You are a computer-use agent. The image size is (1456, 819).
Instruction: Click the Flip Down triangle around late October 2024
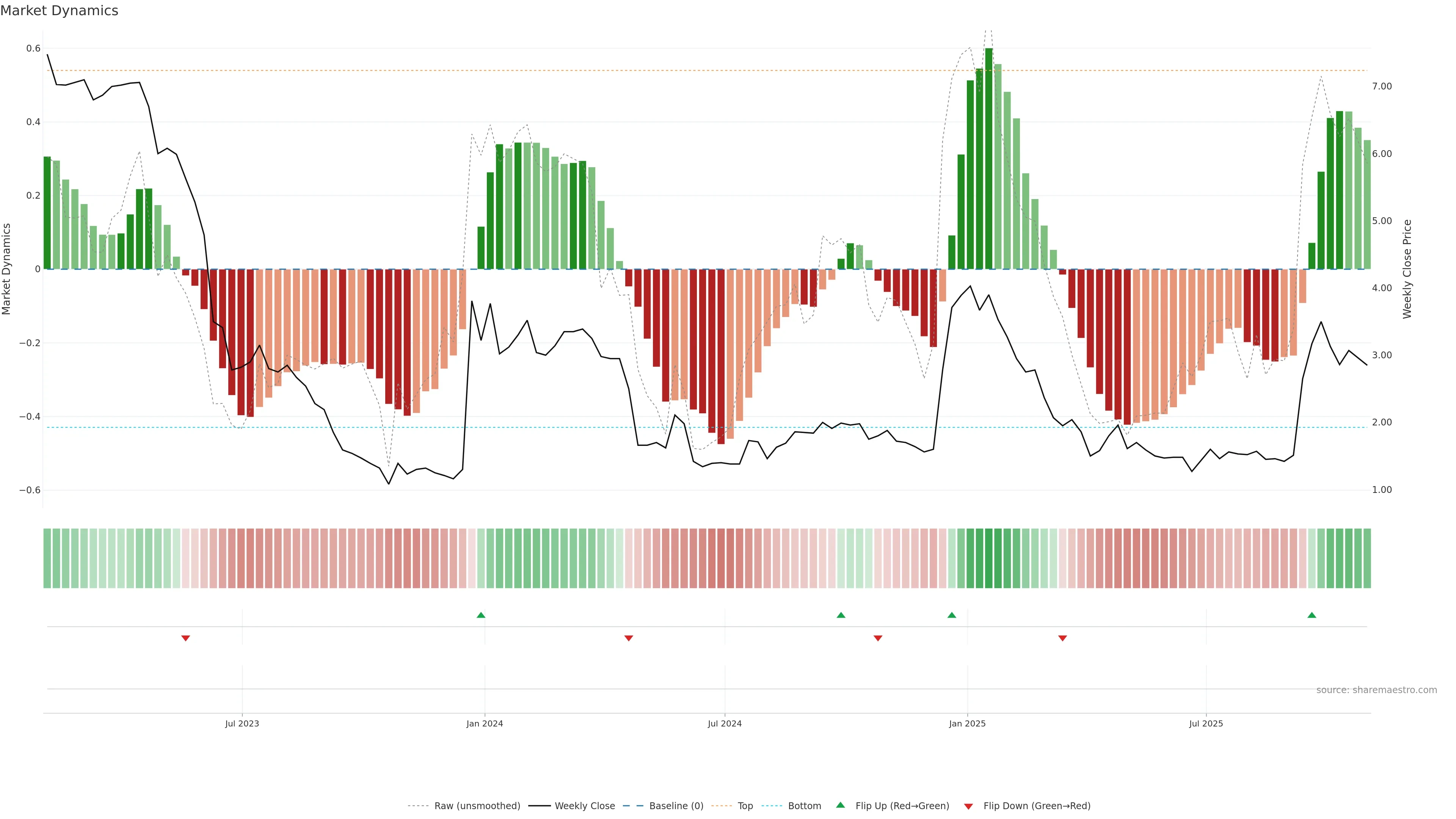click(878, 638)
